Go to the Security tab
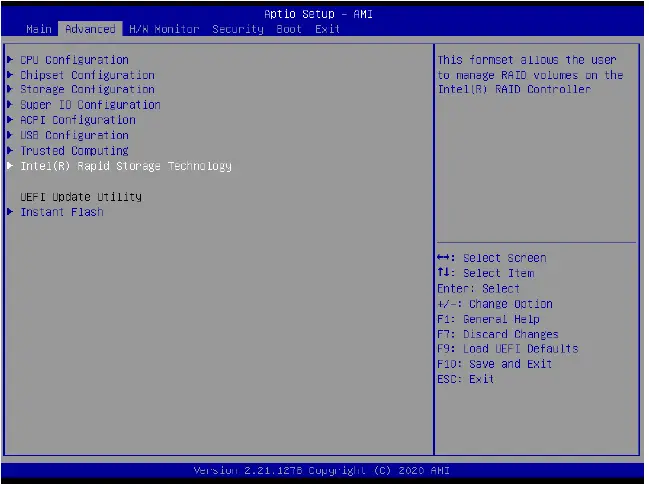 coord(238,29)
